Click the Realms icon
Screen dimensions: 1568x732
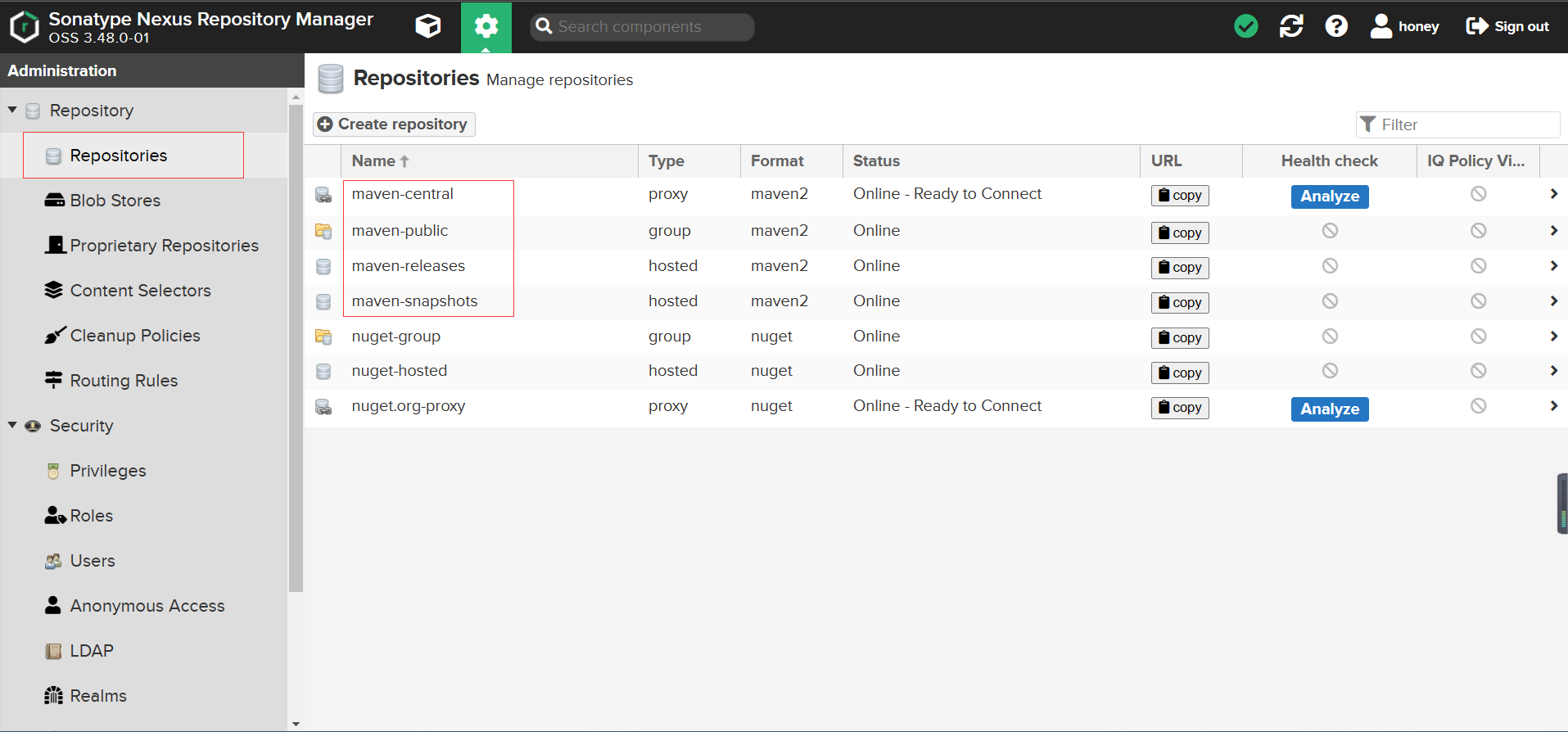(x=54, y=695)
